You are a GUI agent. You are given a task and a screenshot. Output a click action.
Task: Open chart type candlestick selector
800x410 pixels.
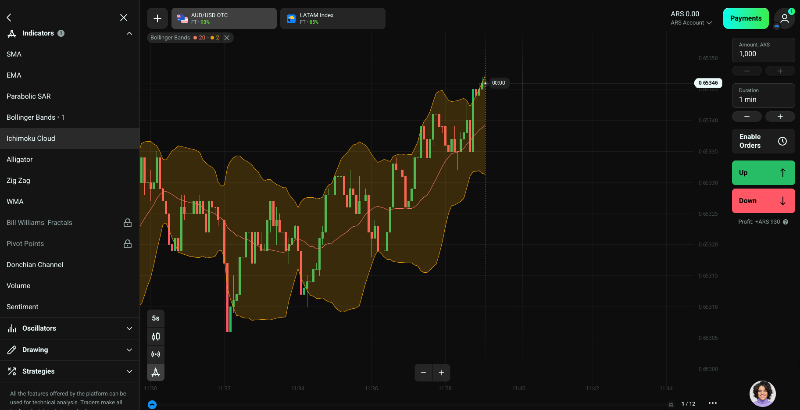coord(156,337)
